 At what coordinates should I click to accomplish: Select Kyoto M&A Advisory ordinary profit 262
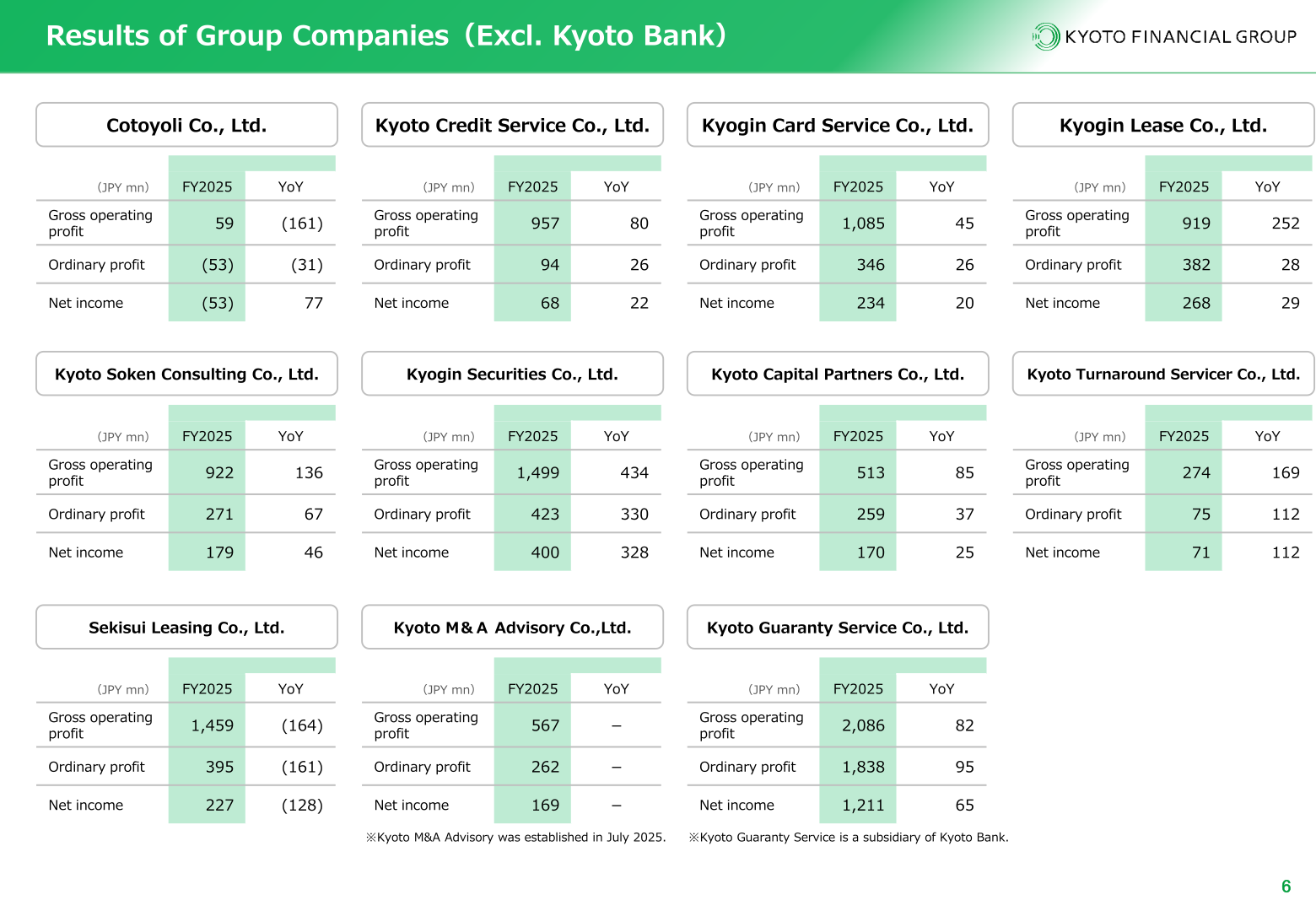pyautogui.click(x=545, y=767)
